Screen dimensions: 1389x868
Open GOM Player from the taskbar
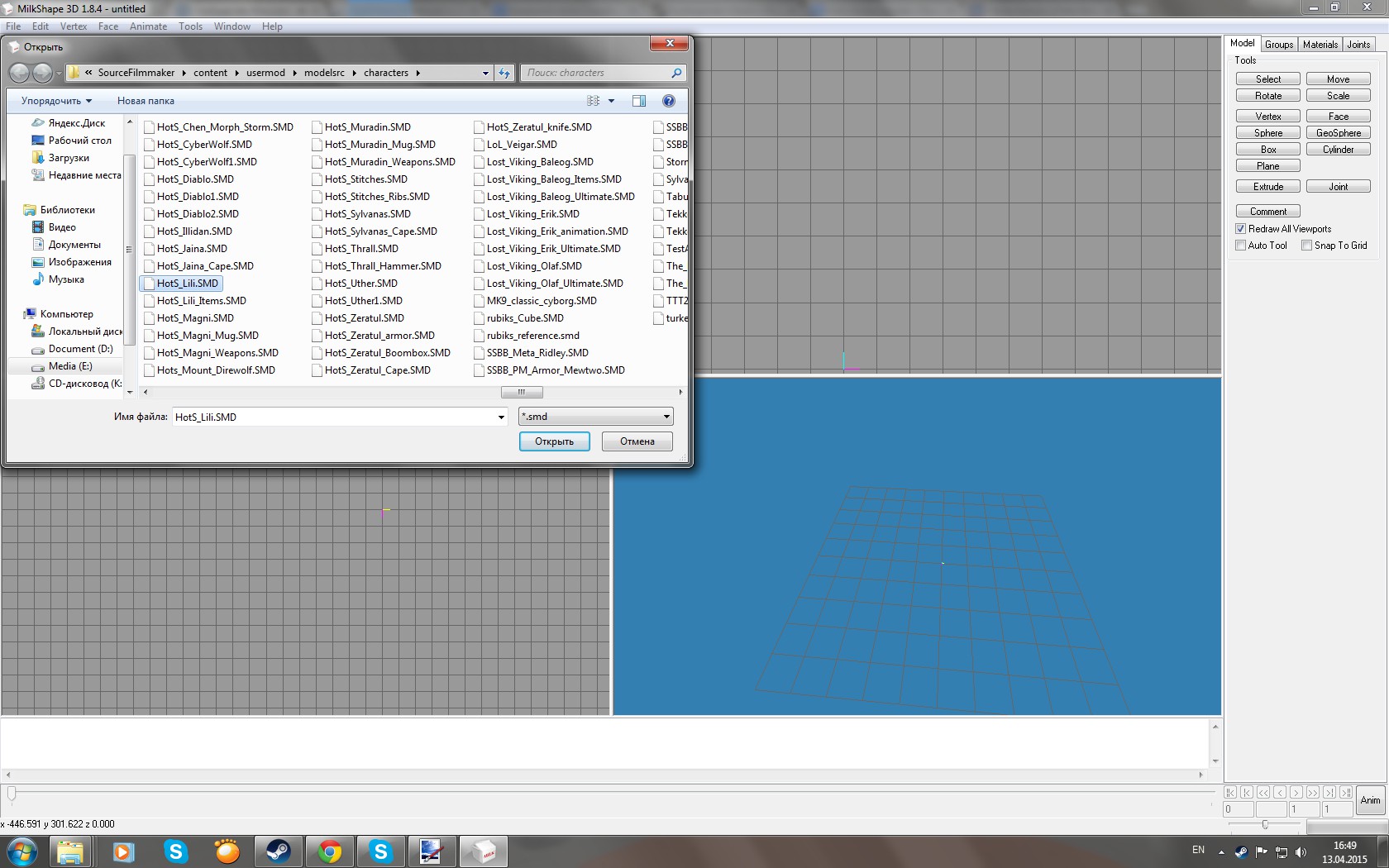pos(227,851)
